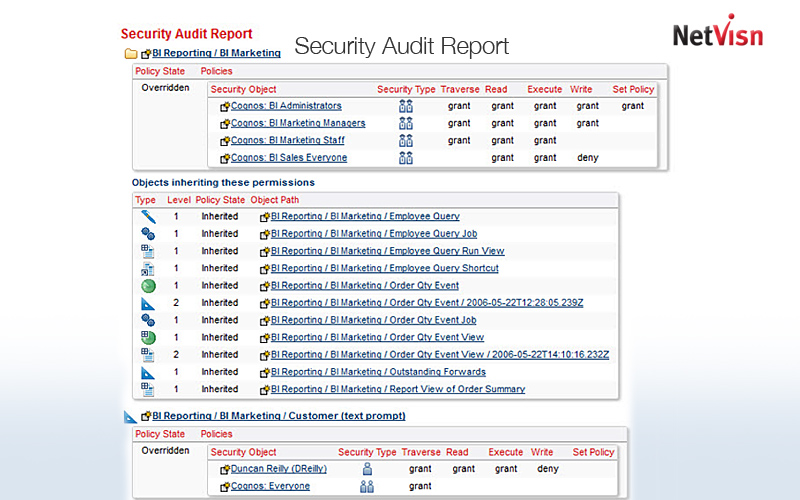The width and height of the screenshot is (800, 500).
Task: Click the blue triangle icon for 2006-05-22T12:28:05.239Z row
Action: click(x=148, y=304)
